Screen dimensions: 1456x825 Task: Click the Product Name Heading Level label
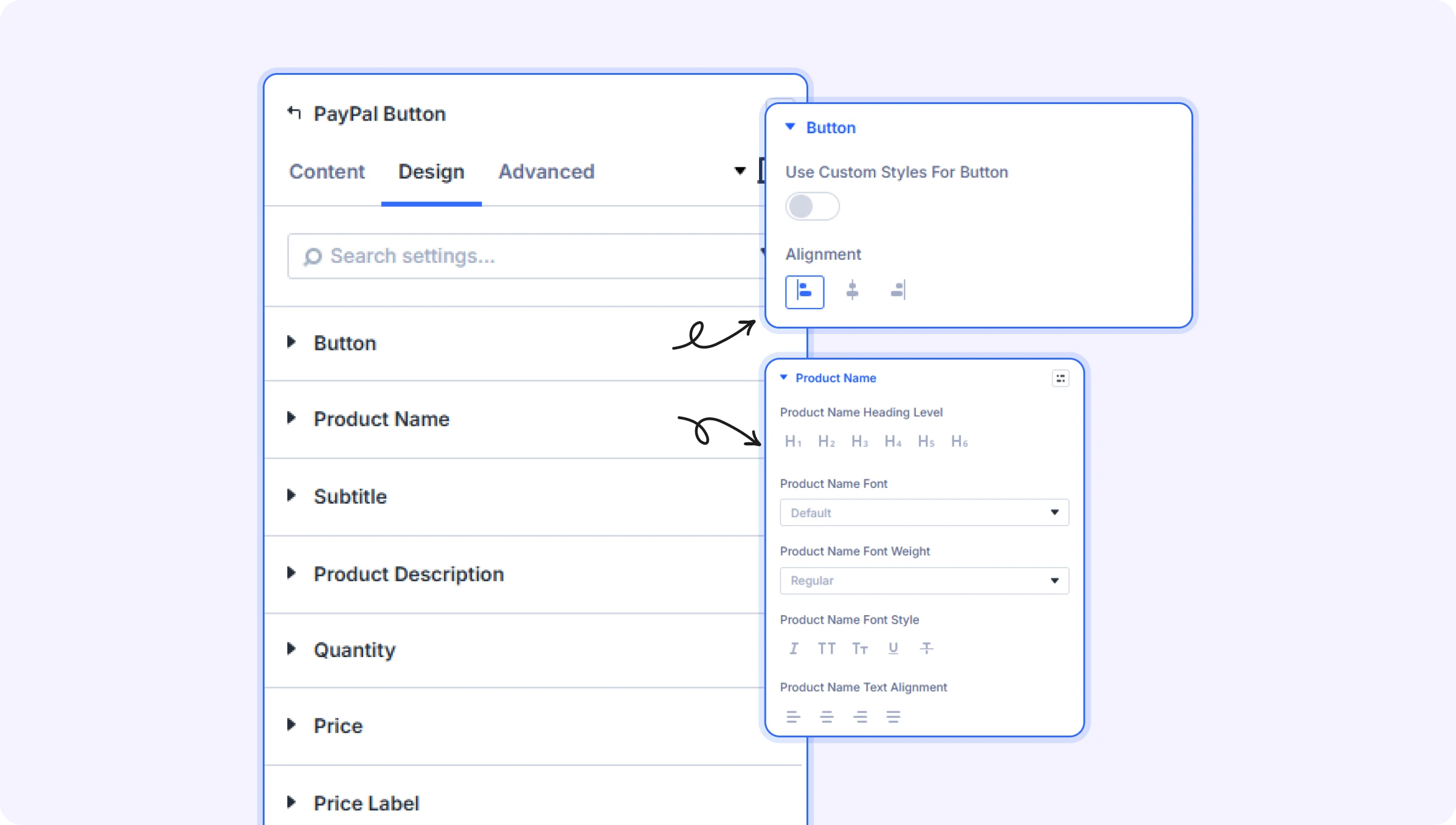[x=861, y=412]
